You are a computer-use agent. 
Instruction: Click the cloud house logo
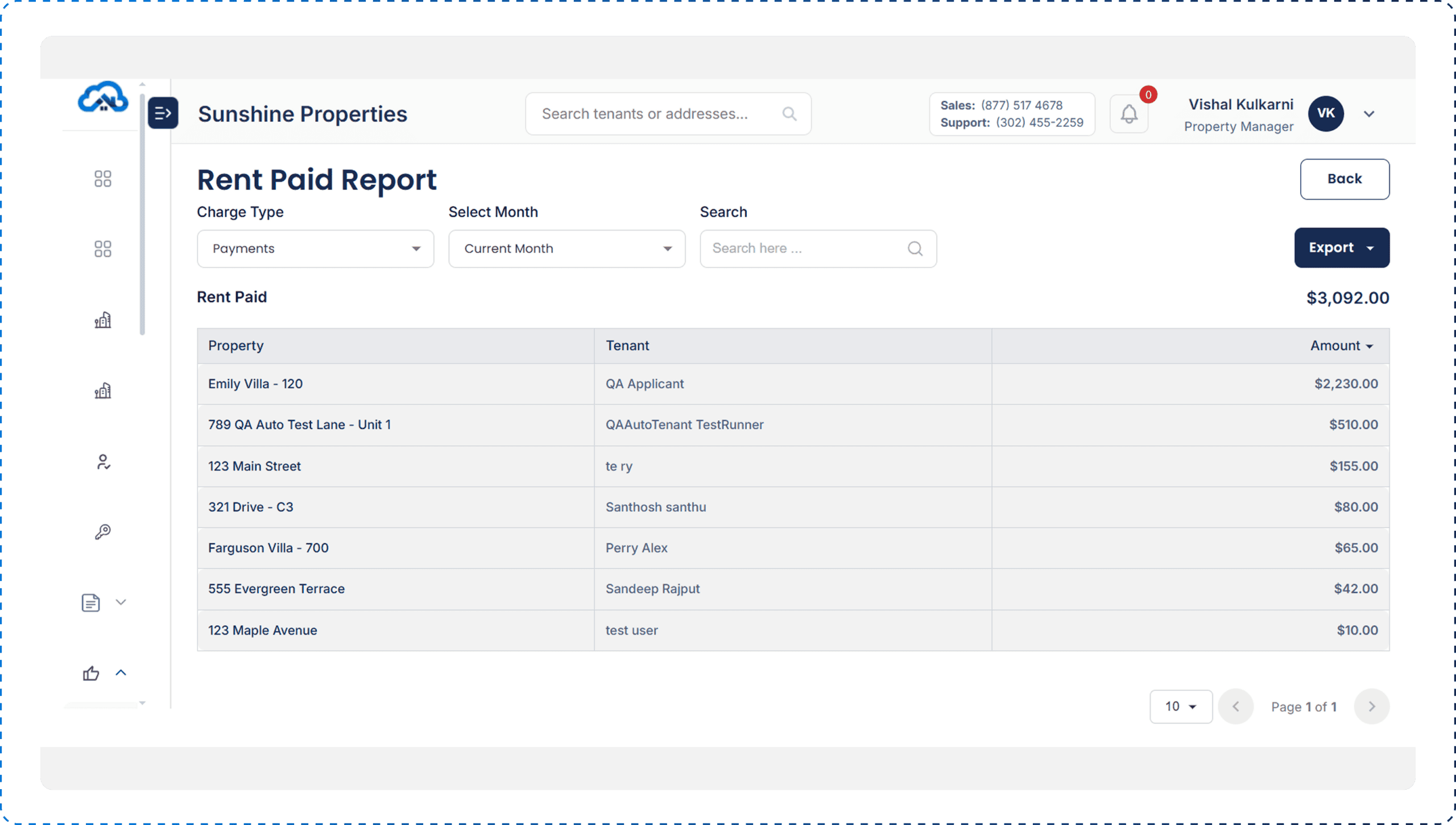pos(103,97)
